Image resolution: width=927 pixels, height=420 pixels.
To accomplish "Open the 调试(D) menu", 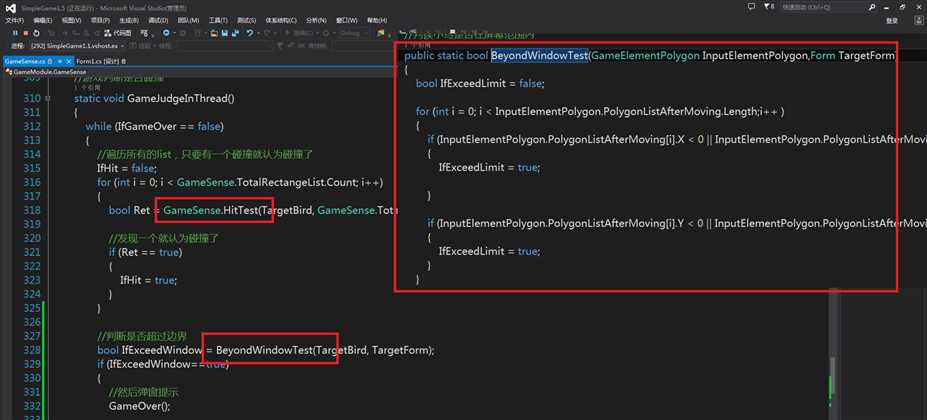I will point(158,20).
